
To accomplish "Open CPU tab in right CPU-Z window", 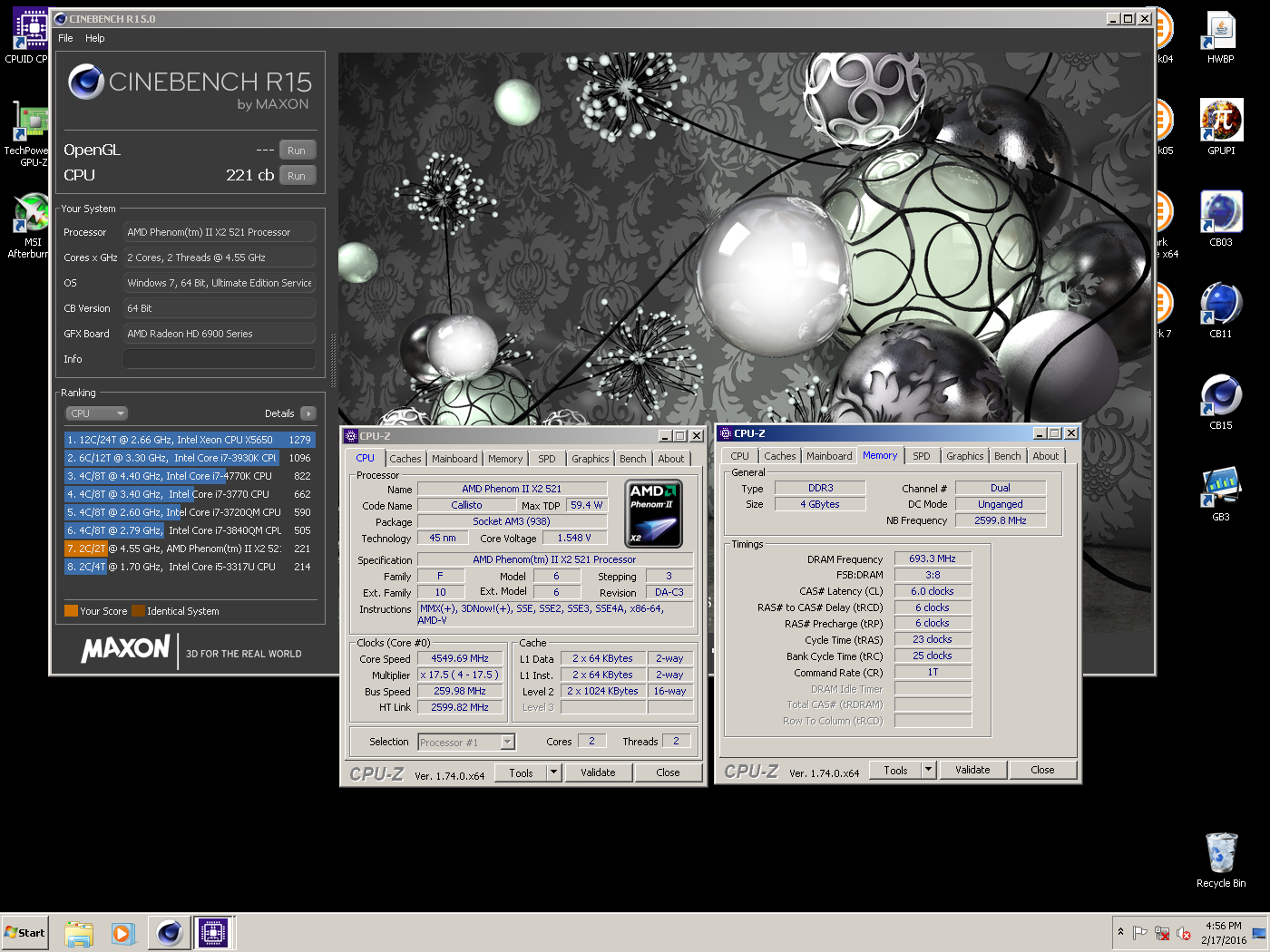I will (740, 456).
